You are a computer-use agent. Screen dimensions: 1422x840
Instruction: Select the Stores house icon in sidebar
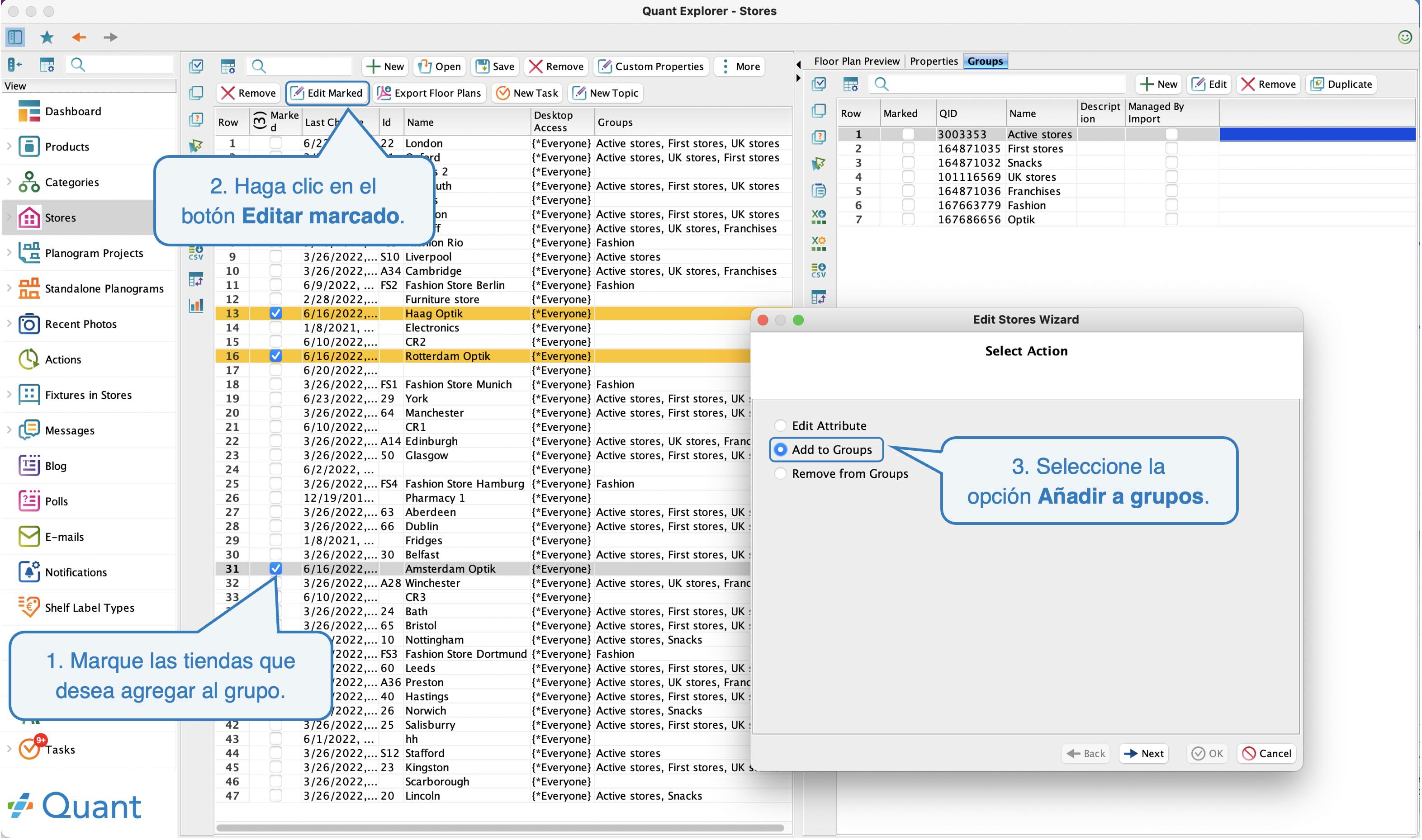click(x=29, y=218)
